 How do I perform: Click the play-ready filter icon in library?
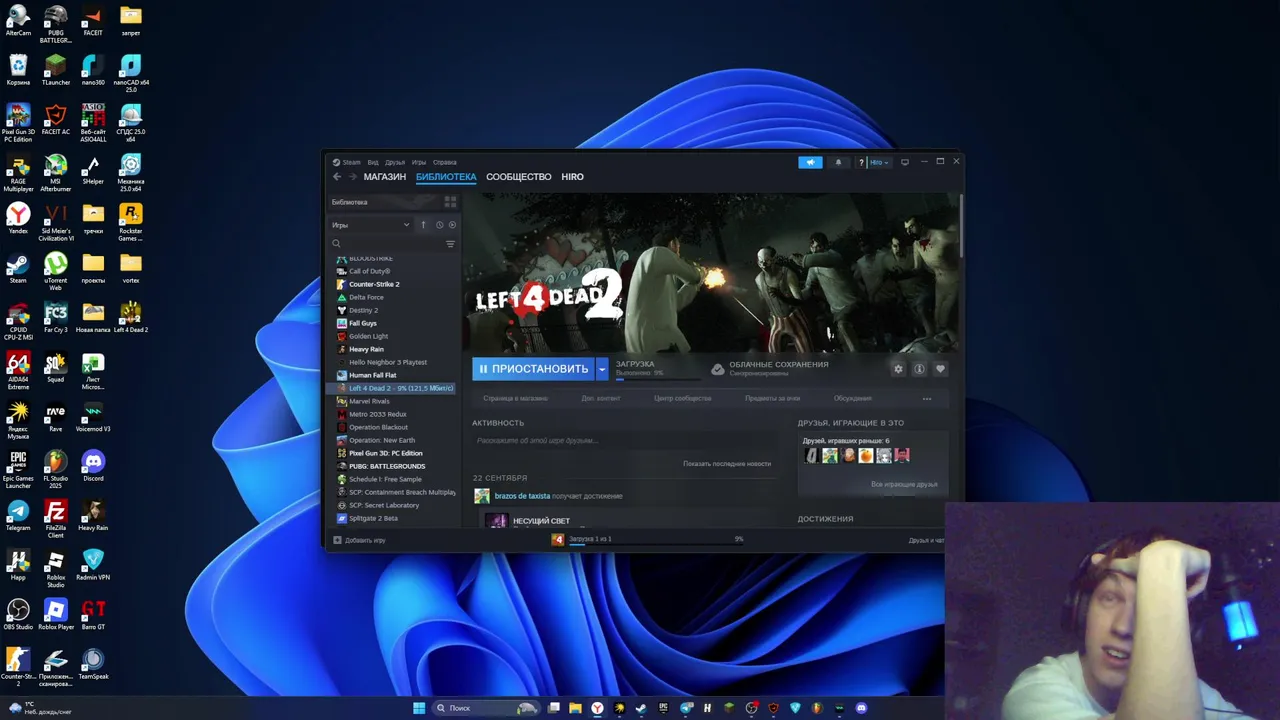pos(452,225)
